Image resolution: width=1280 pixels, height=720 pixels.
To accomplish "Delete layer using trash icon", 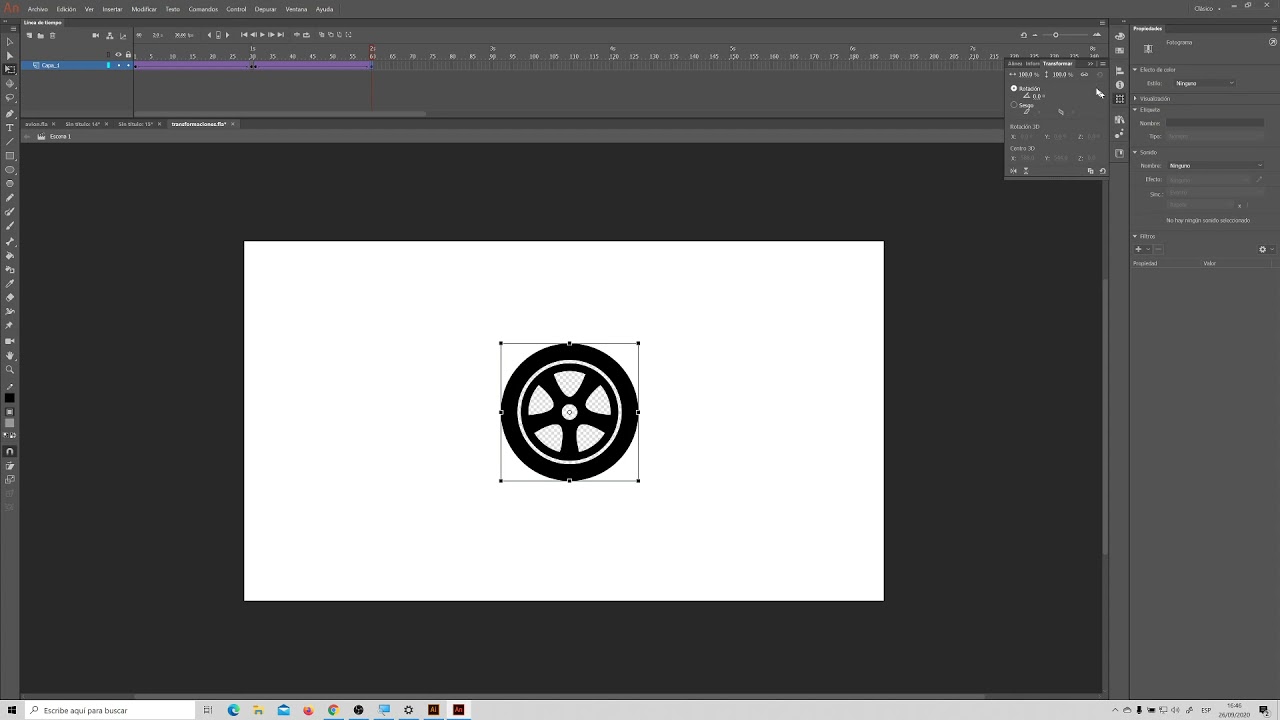I will (x=52, y=35).
